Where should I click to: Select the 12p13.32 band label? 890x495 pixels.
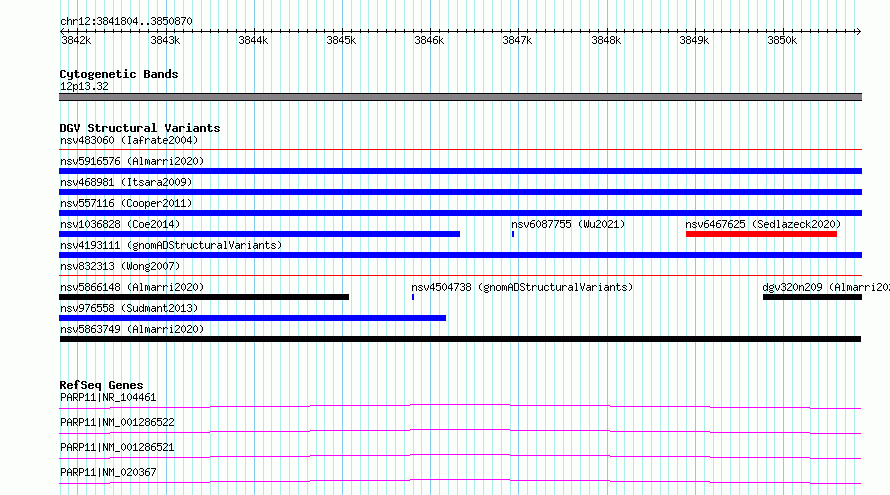click(84, 86)
